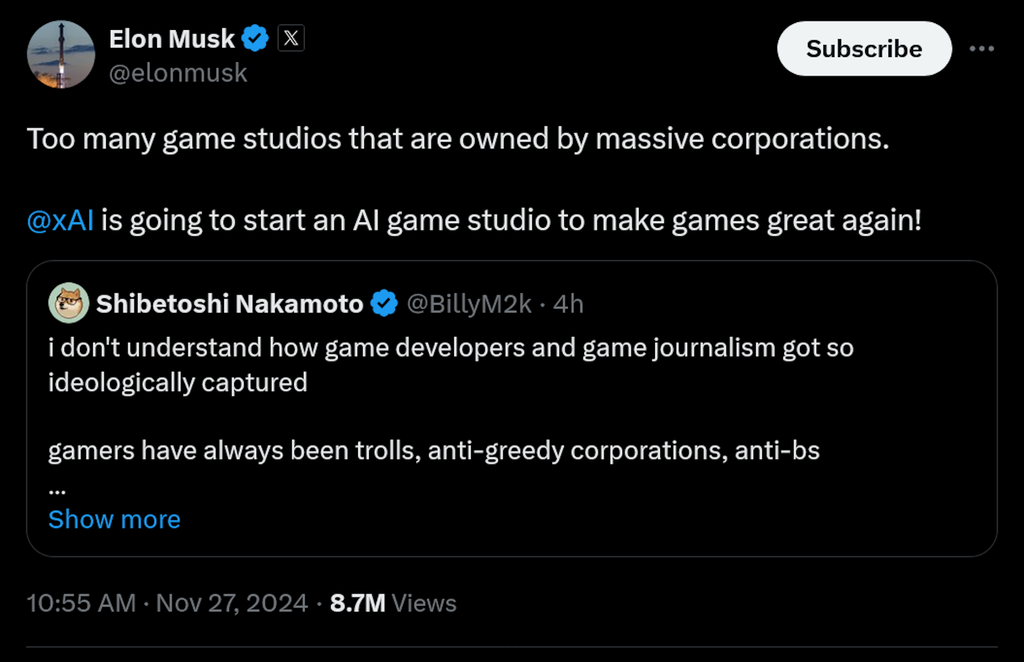Open the three-dot more options menu
Screen dimensions: 1024x662
[x=982, y=48]
